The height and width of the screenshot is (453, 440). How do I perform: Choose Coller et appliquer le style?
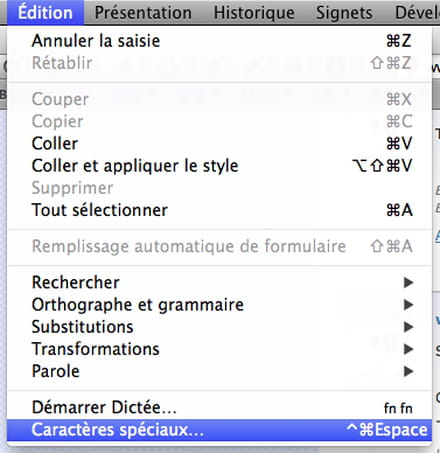[219, 166]
